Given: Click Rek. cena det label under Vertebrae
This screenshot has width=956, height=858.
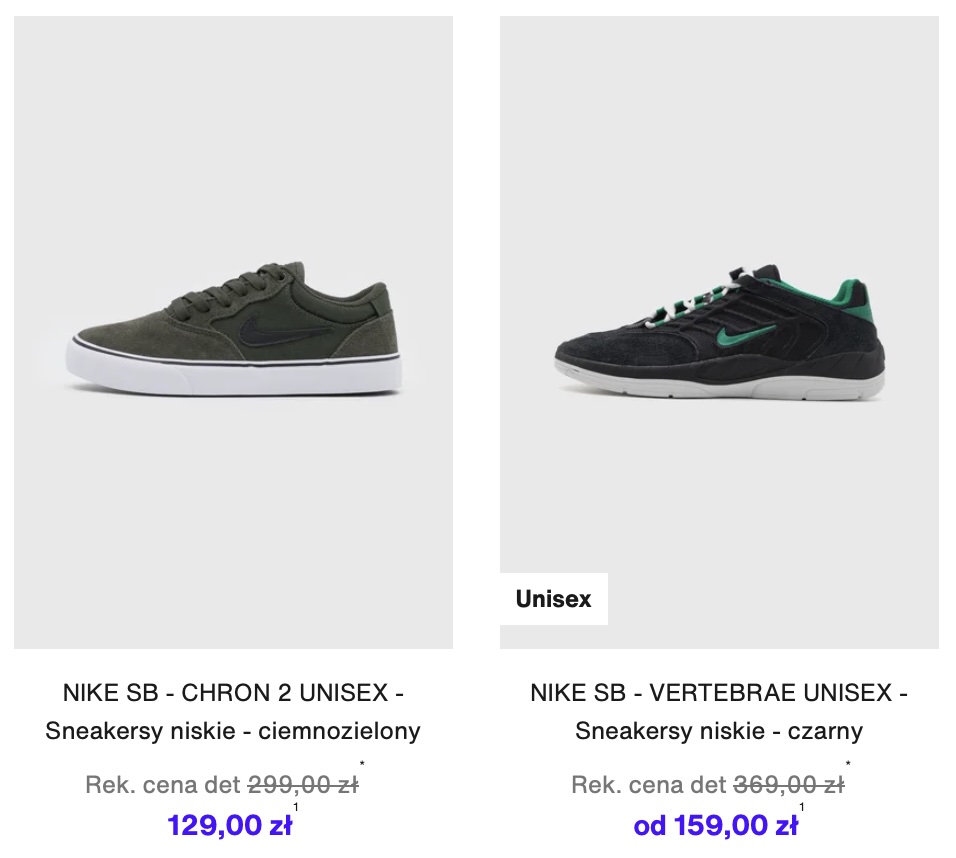Looking at the screenshot, I should pos(649,784).
